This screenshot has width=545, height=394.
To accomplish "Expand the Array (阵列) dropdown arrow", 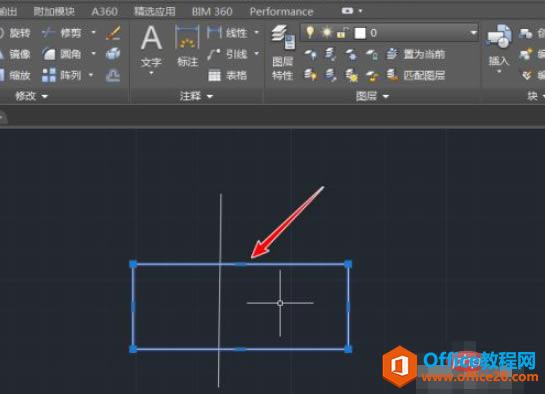I will click(91, 75).
